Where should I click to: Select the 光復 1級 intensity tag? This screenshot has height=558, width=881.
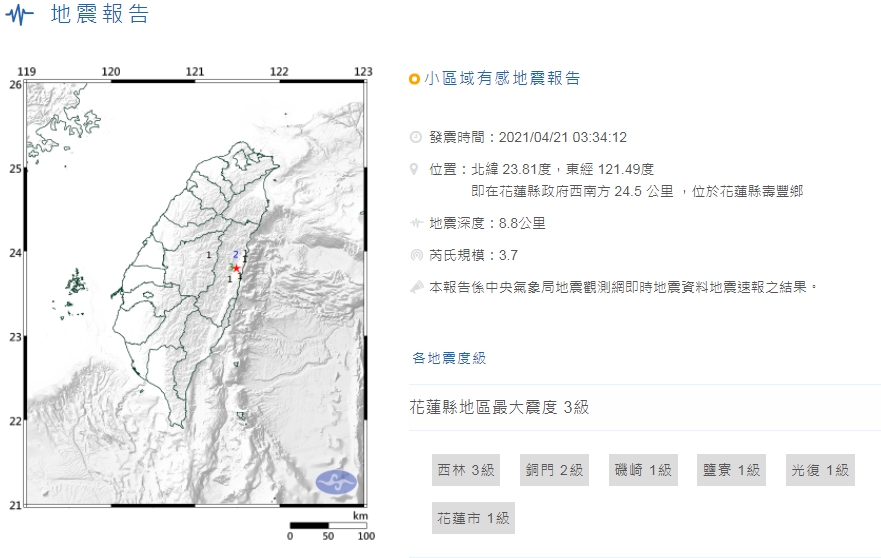pos(820,470)
